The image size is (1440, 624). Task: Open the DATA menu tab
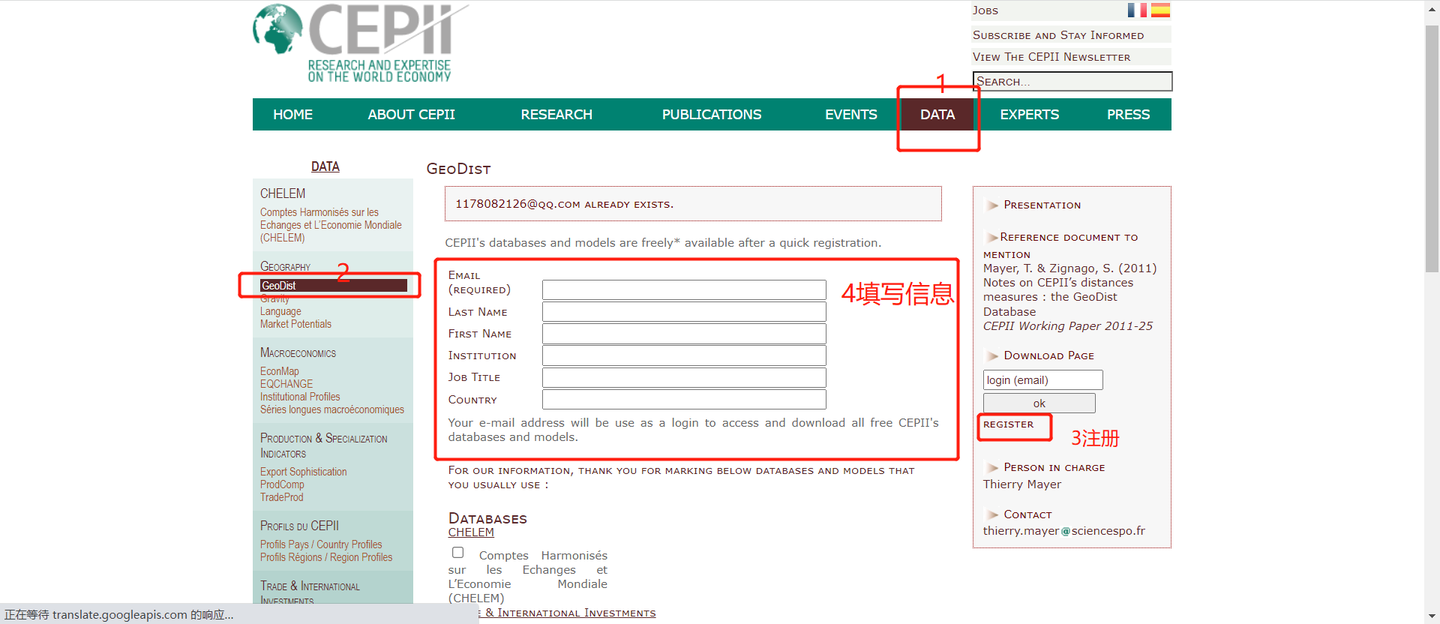click(x=938, y=114)
